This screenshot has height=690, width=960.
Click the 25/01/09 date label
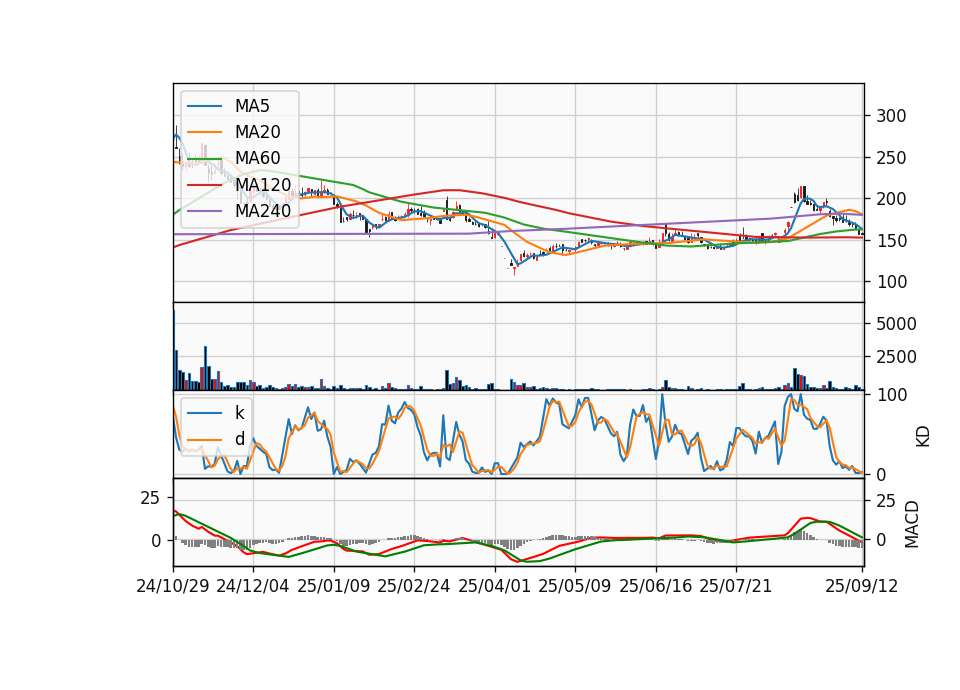tap(334, 586)
